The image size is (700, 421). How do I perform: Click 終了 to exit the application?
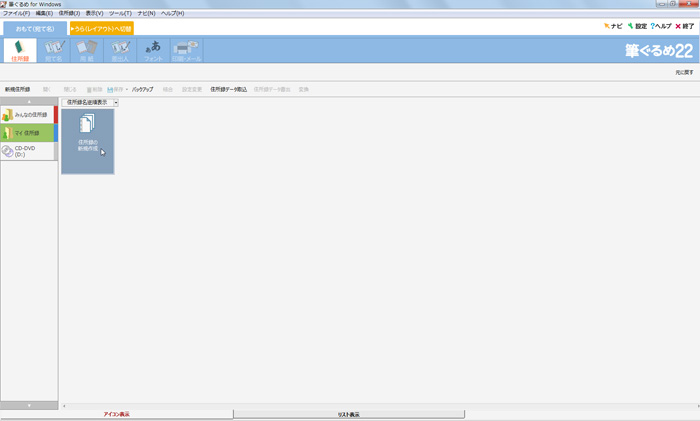(685, 26)
